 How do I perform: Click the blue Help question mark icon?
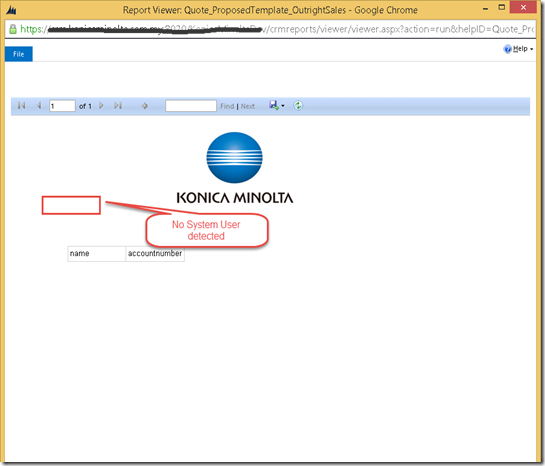tap(507, 49)
